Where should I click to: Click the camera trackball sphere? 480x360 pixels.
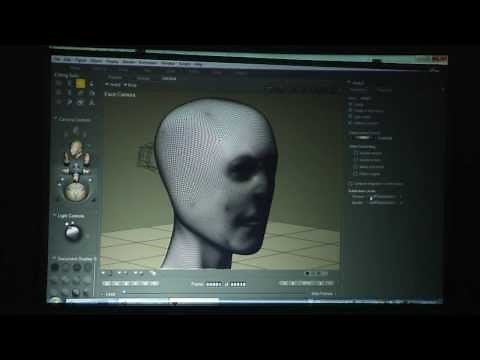click(x=77, y=192)
